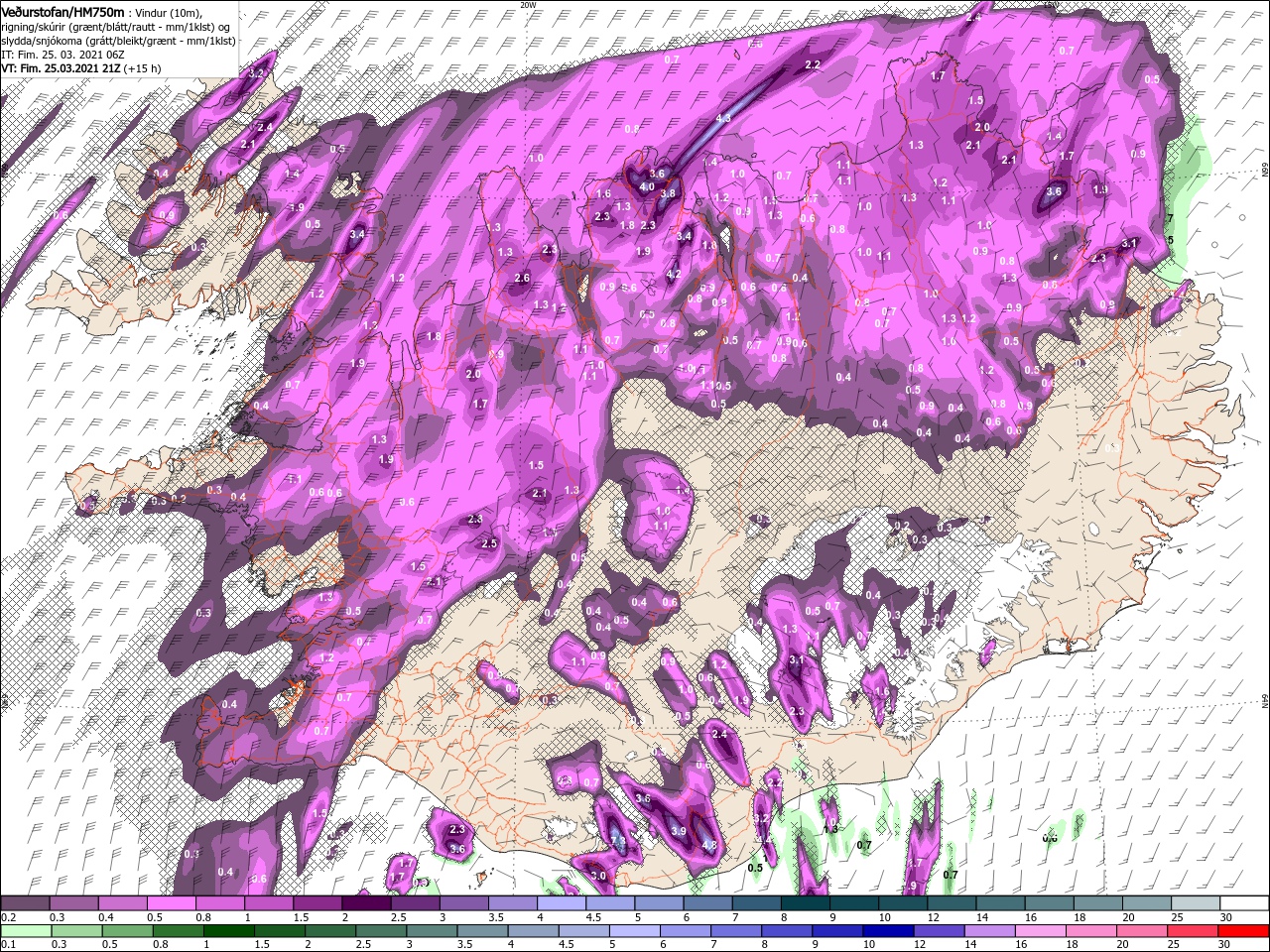
Task: Click the grey-green 3 swatch in the lower legend row
Action: (430, 930)
